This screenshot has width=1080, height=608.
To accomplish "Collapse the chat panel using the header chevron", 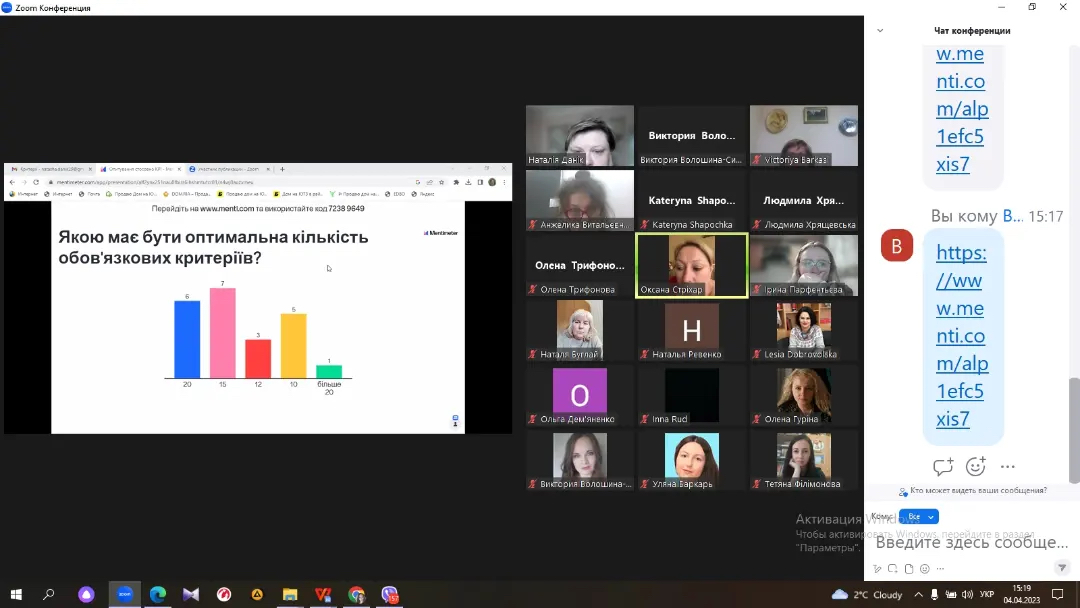I will coord(880,31).
